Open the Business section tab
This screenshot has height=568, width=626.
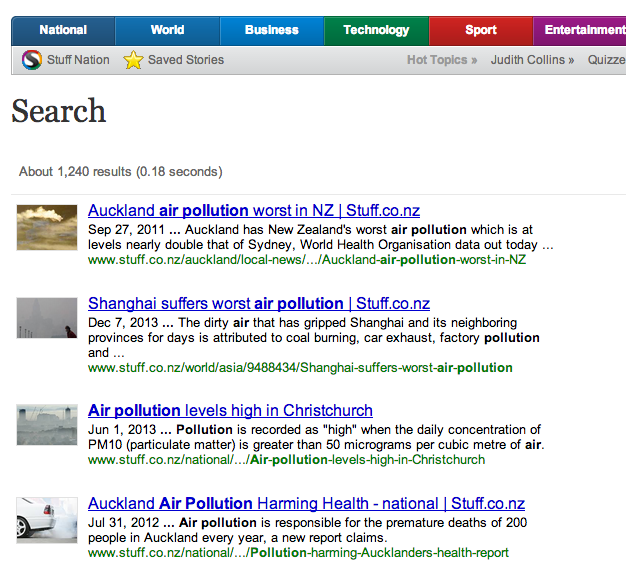point(271,30)
